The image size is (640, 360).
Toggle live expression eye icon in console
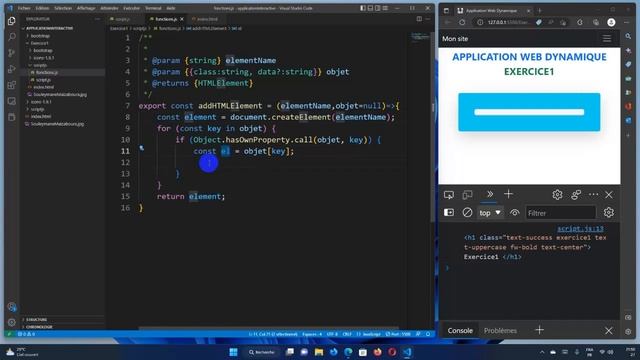pyautogui.click(x=515, y=213)
